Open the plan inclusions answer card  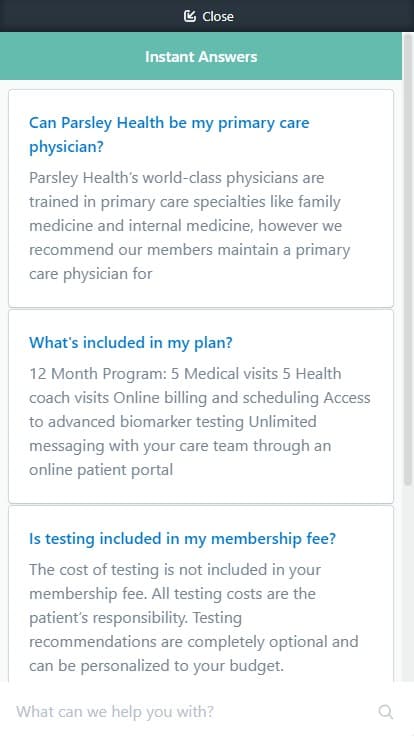click(201, 406)
